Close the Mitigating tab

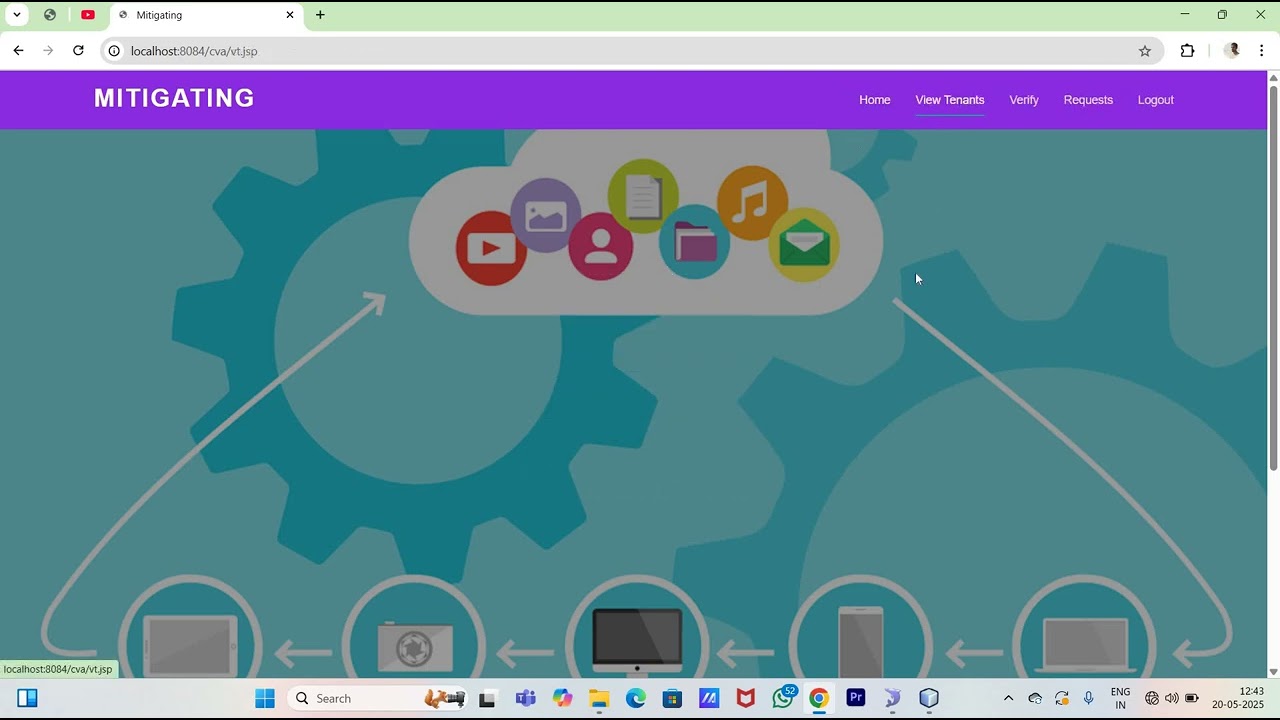point(290,15)
